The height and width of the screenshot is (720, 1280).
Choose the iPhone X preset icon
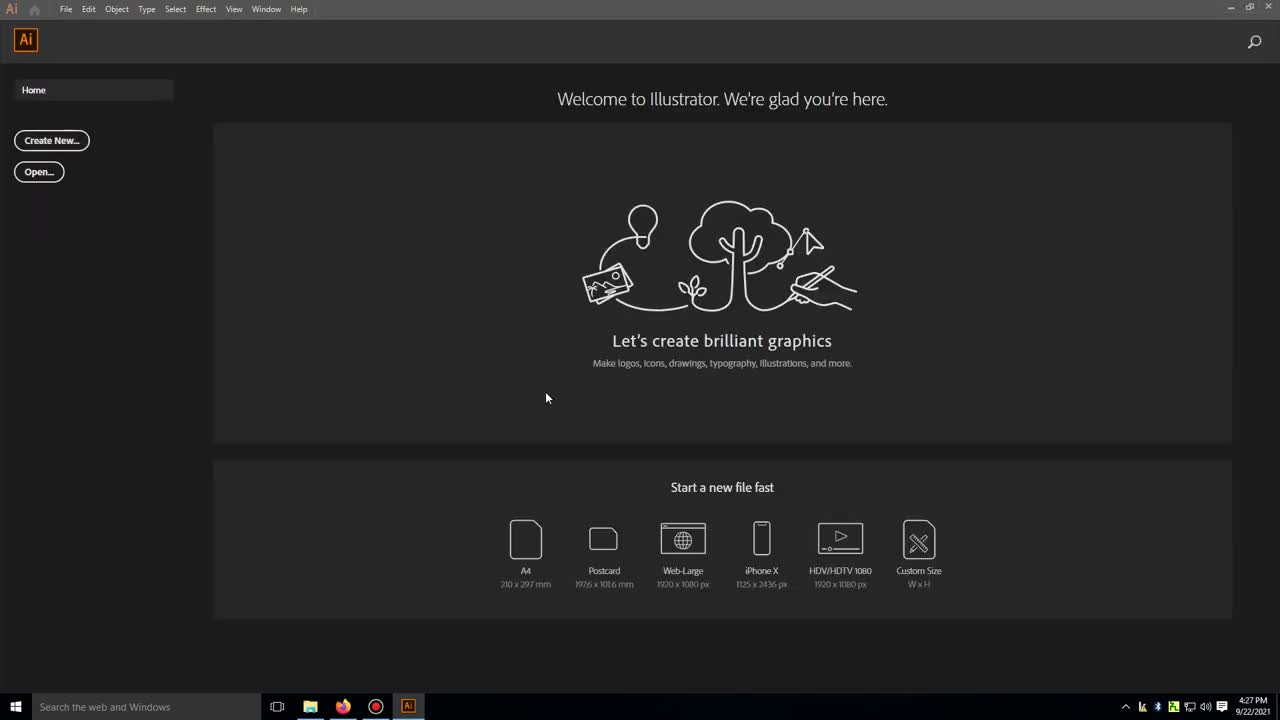[762, 538]
